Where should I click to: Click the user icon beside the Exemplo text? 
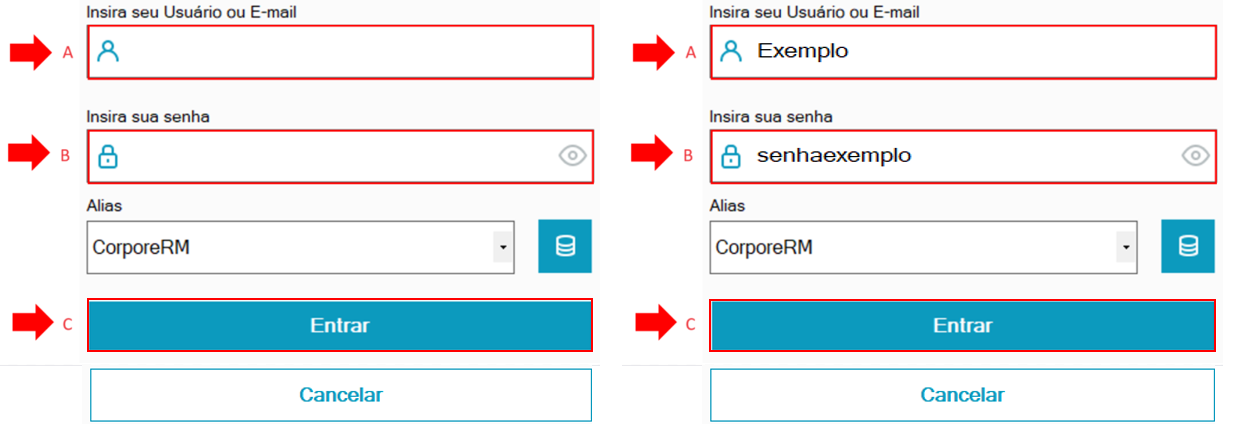click(x=731, y=51)
